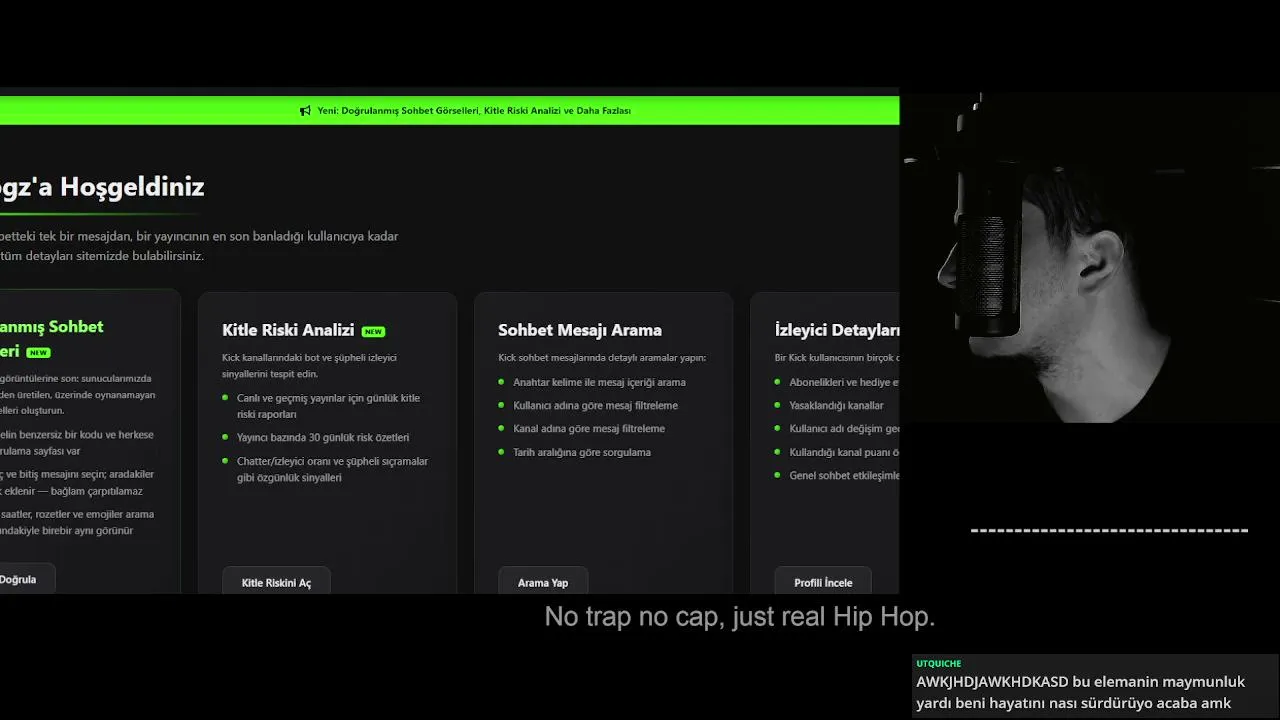Click the chat message starting with "AWKJHDJAWKHDKASD"
The image size is (1280, 720).
point(1081,692)
